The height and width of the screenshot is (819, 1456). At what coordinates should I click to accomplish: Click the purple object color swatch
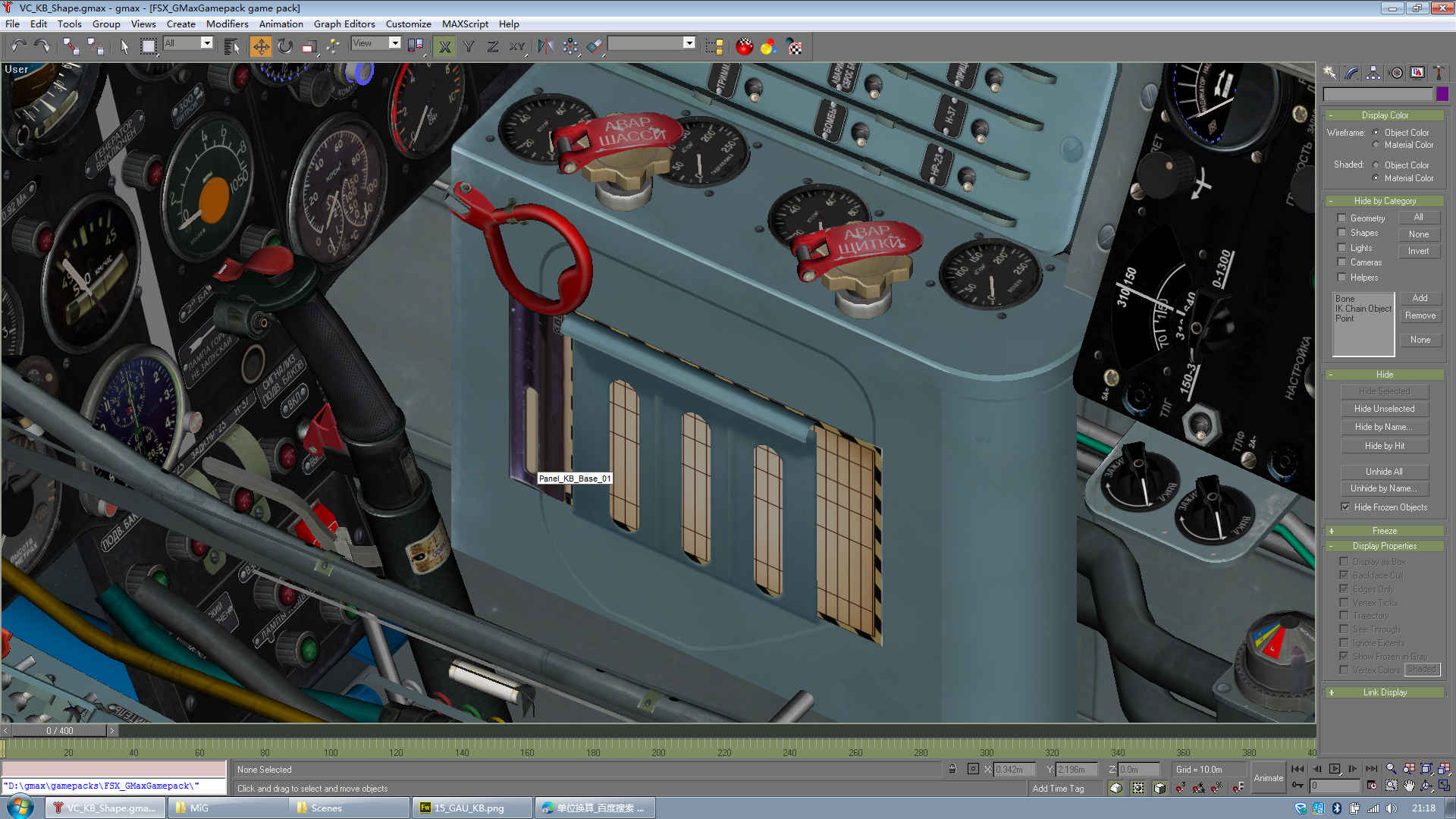click(x=1442, y=94)
